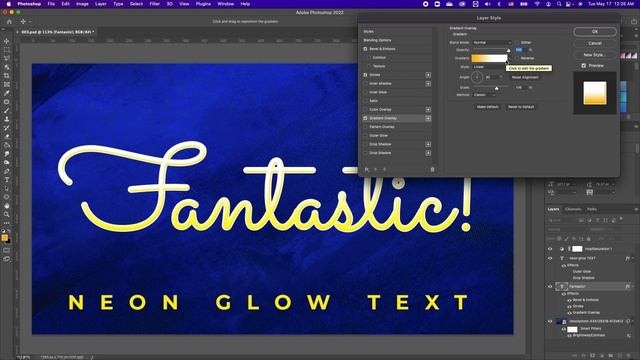Open the gradient Style dropdown
The image size is (640, 360).
[489, 67]
